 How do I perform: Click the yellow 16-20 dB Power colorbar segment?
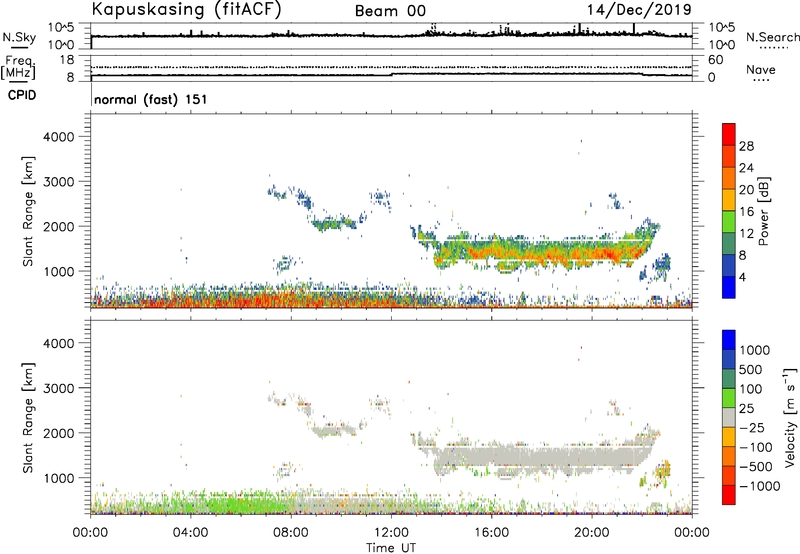(729, 199)
